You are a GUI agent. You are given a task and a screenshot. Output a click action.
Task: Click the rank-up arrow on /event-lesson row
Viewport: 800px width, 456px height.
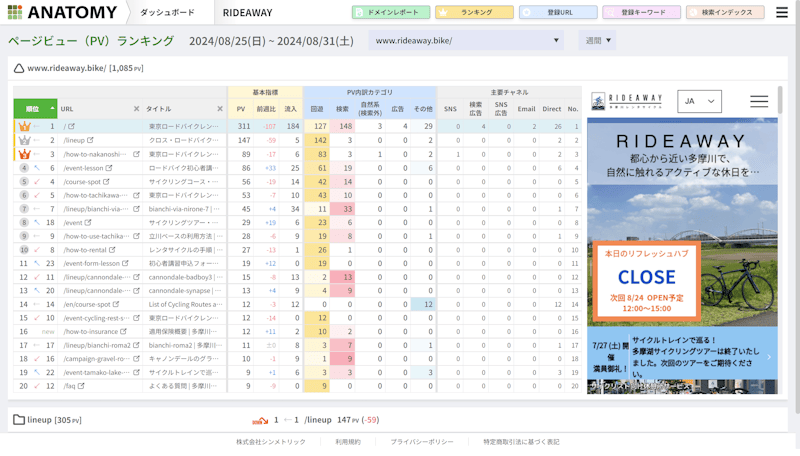(37, 168)
